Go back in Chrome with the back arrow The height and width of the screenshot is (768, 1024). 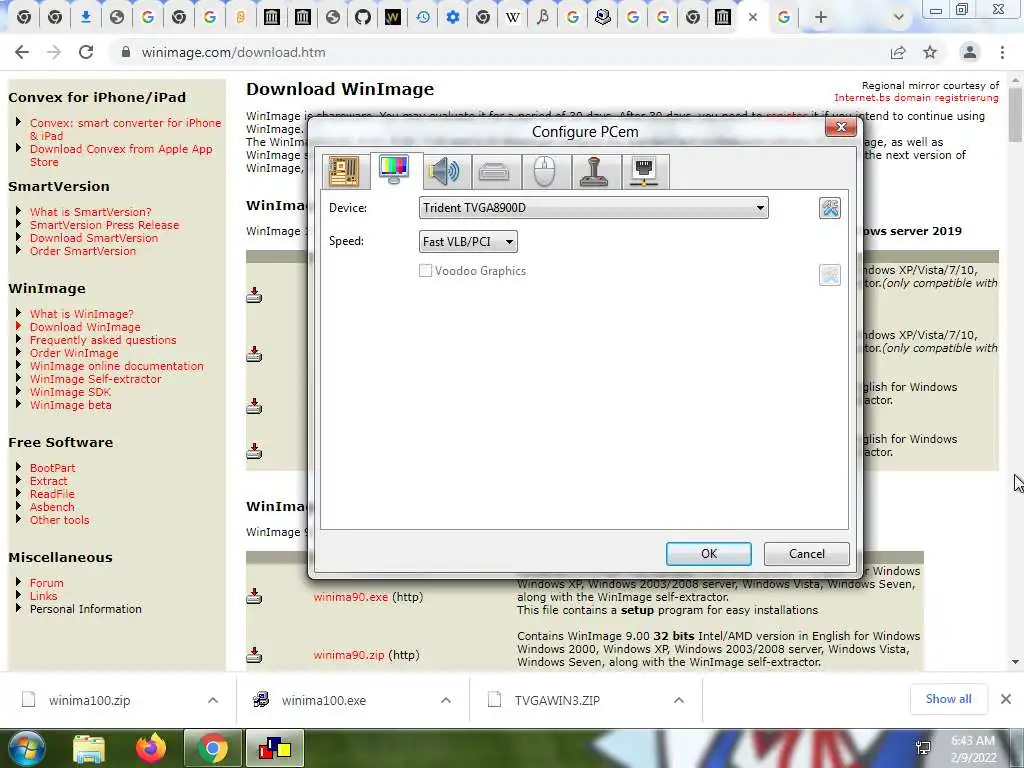click(22, 52)
